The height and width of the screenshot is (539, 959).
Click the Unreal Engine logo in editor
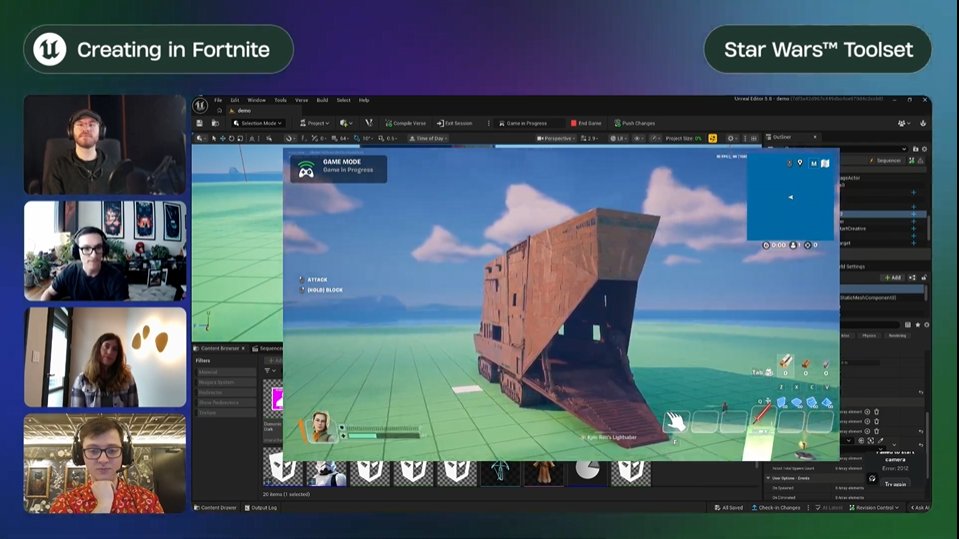[x=200, y=105]
